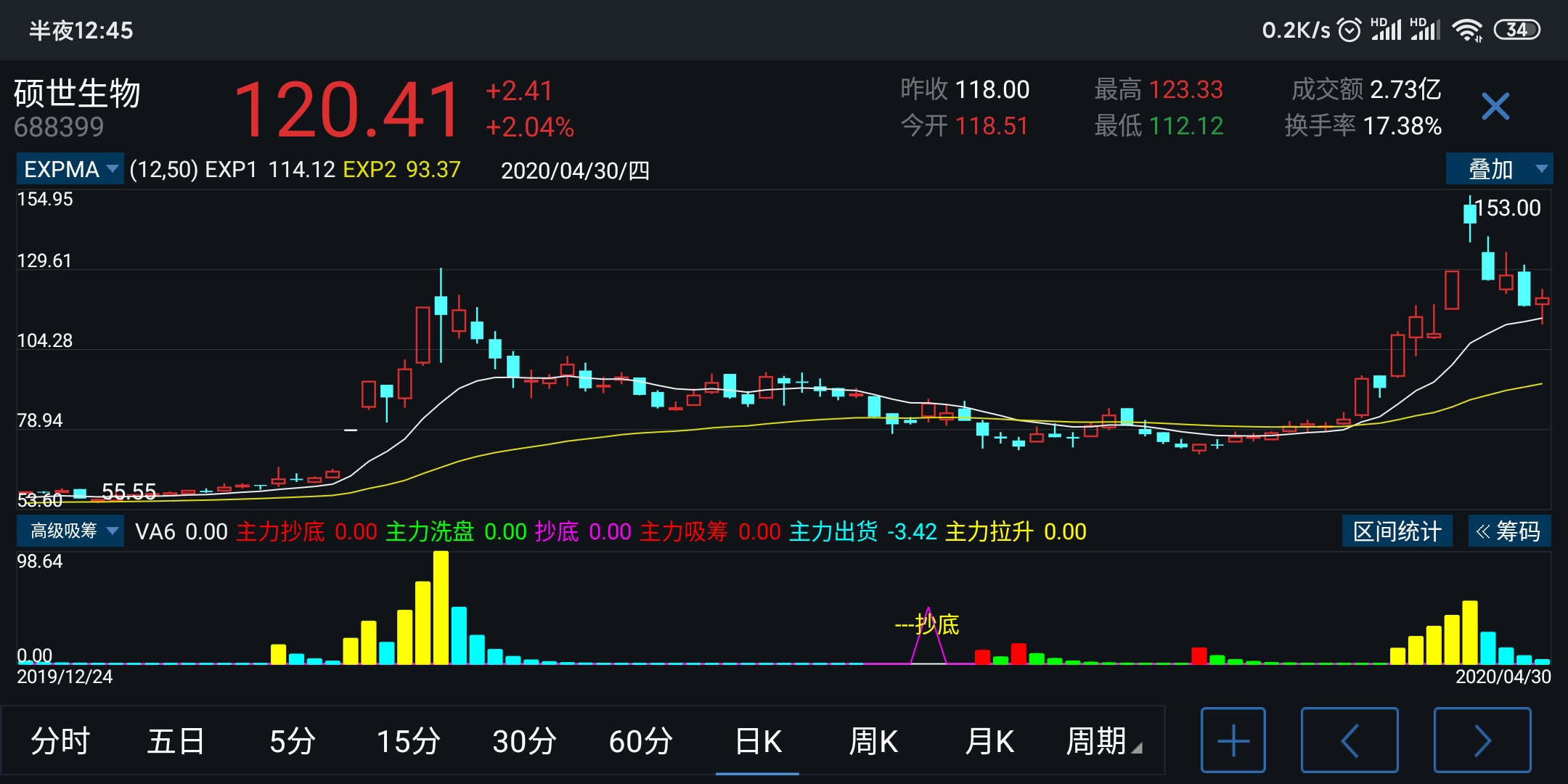Screen dimensions: 1568x784
Task: Open the EXPMA indicator dropdown
Action: tap(70, 169)
